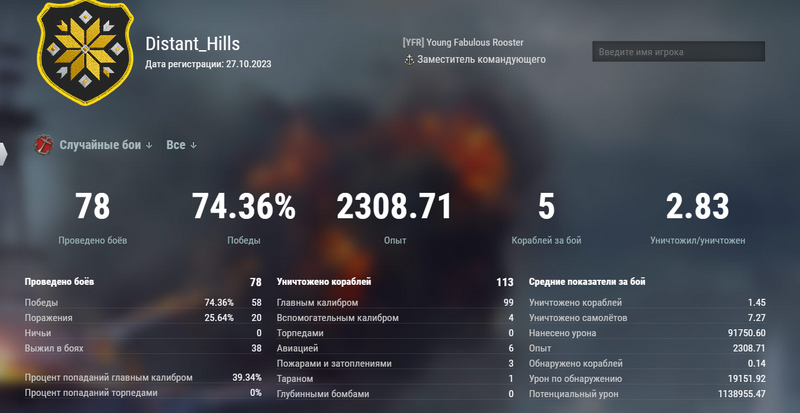
Task: Click the side panel handle on left edge
Action: point(3,152)
